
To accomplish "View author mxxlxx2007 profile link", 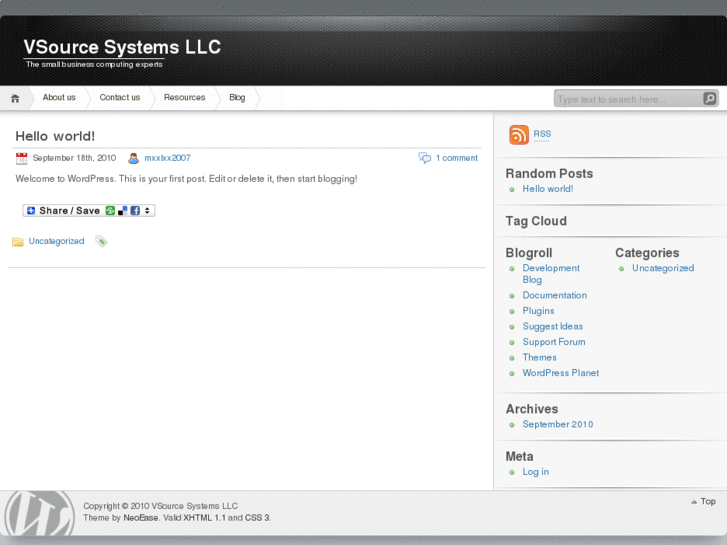I will (x=167, y=158).
